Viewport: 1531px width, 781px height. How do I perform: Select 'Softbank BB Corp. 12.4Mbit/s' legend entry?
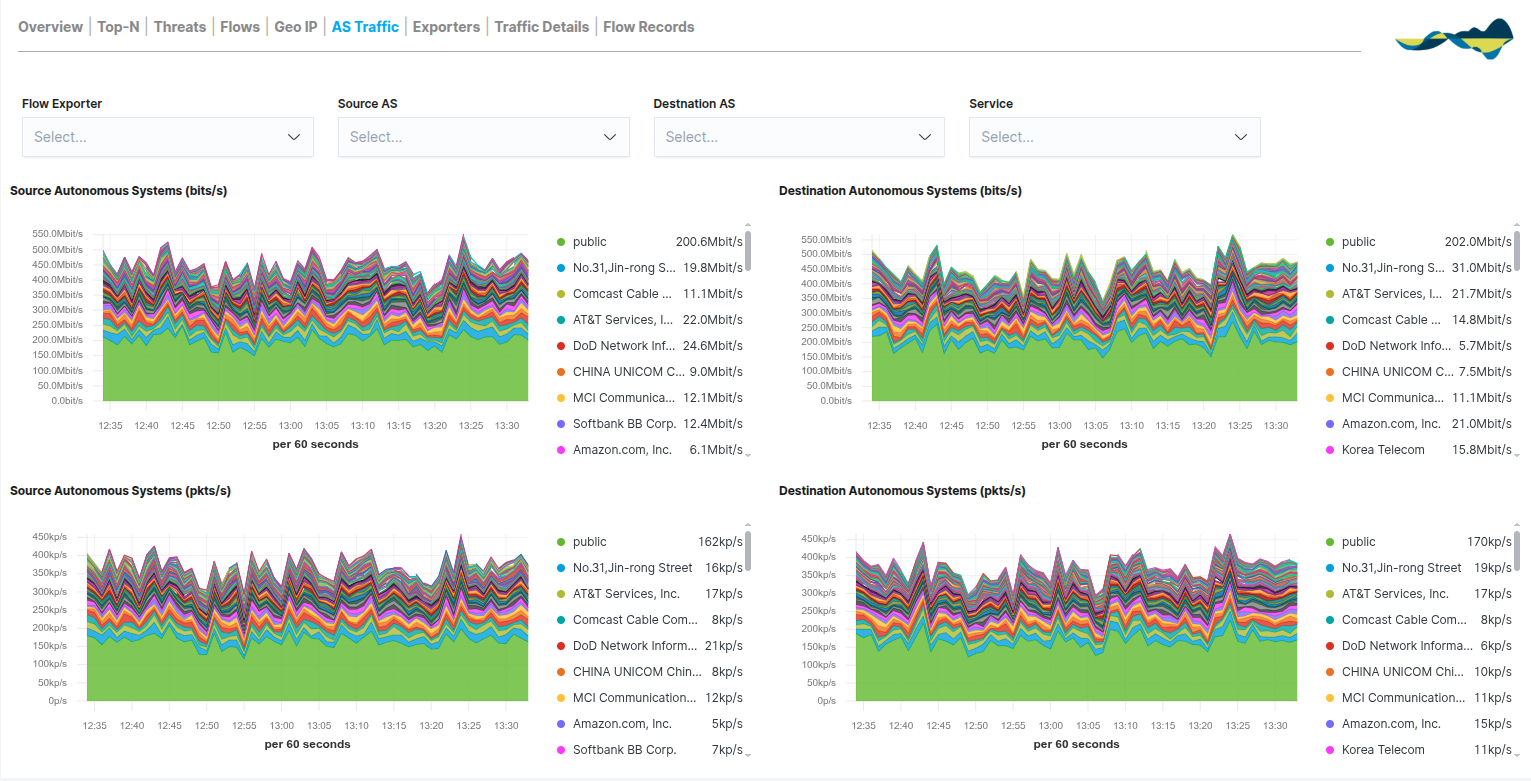coord(649,424)
